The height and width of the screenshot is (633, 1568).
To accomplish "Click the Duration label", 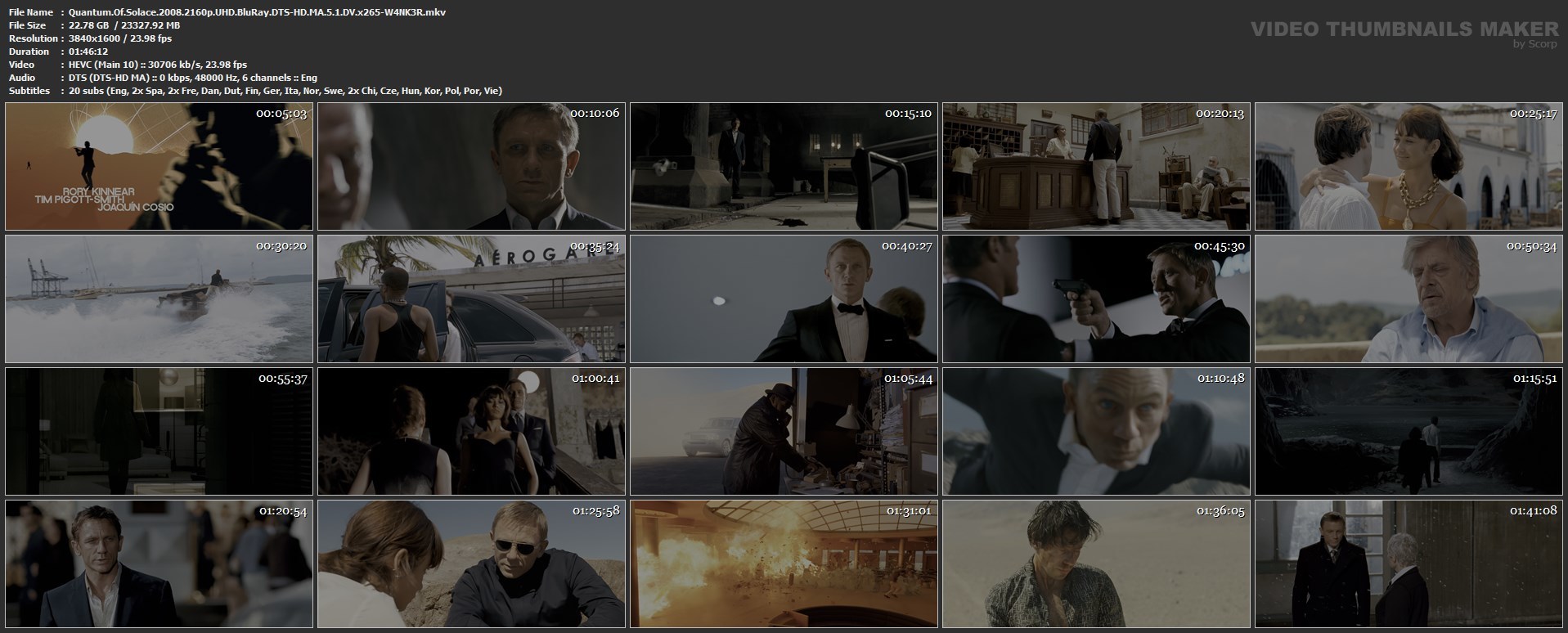I will tap(29, 52).
